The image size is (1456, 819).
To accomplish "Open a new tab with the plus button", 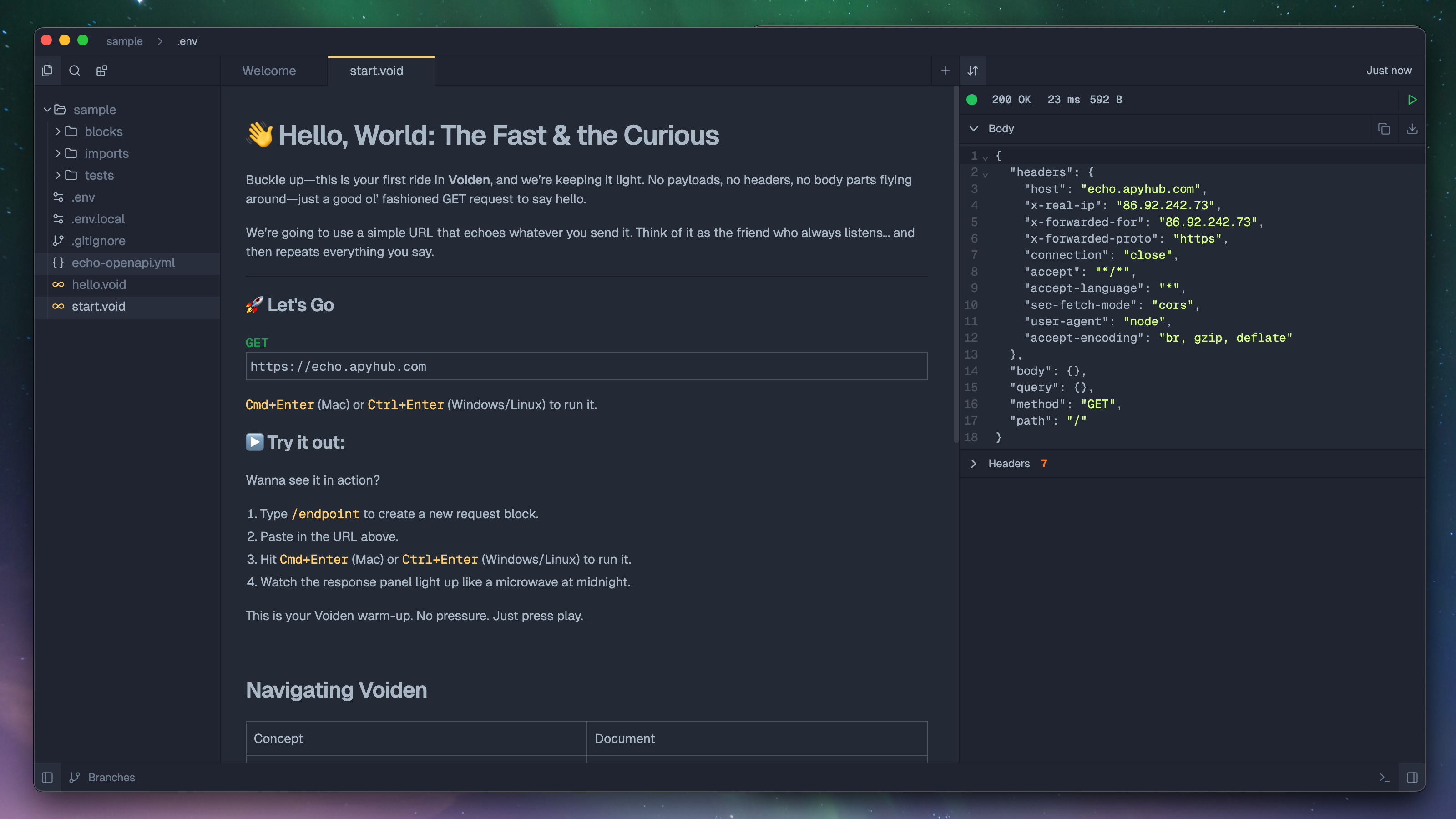I will (945, 70).
